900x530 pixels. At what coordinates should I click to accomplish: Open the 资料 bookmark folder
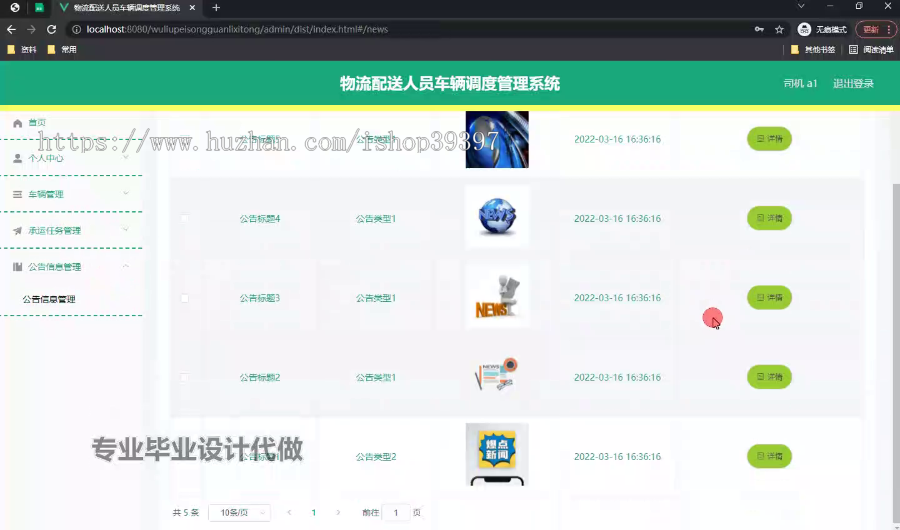click(22, 49)
